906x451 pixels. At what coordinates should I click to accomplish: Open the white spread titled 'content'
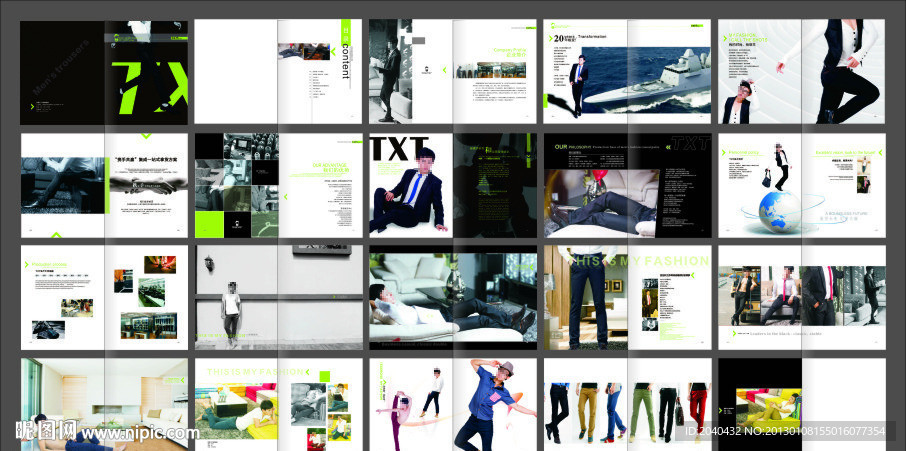pyautogui.click(x=278, y=71)
